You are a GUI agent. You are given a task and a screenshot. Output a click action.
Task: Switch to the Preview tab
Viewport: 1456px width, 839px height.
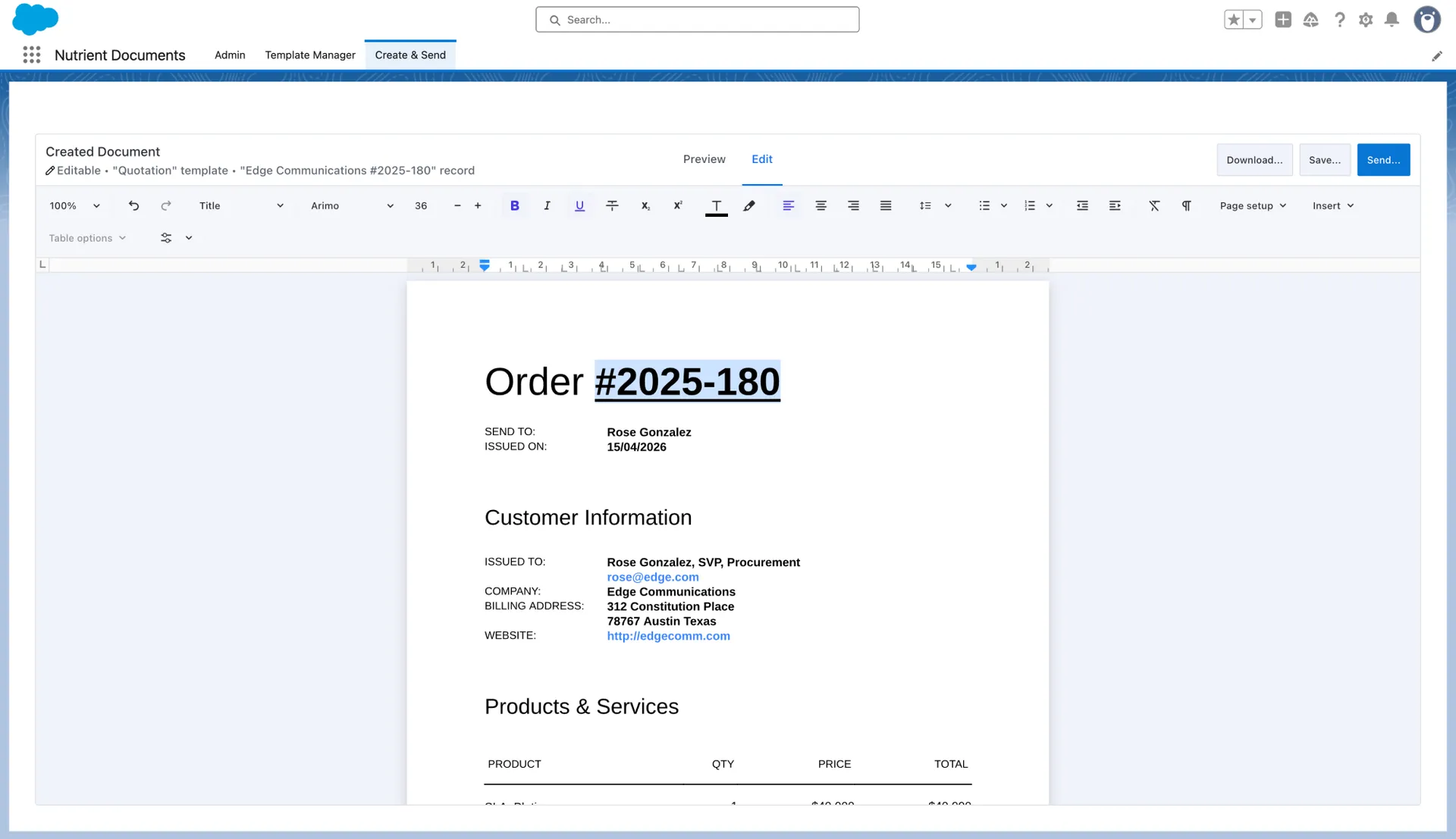(x=704, y=159)
